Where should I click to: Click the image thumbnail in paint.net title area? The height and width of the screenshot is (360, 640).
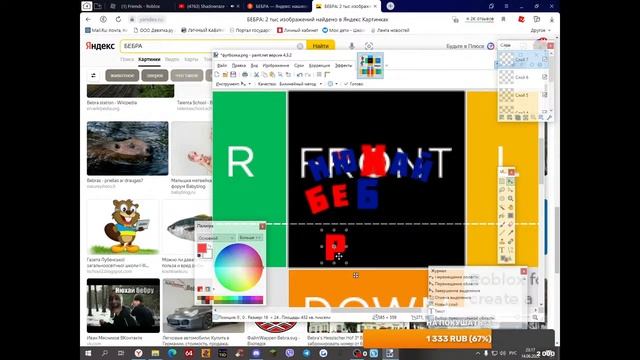(x=370, y=65)
